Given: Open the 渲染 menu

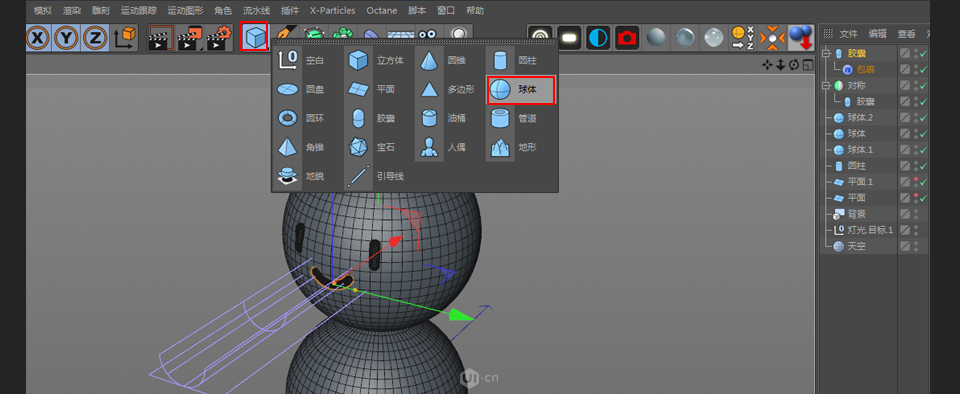Looking at the screenshot, I should [72, 10].
